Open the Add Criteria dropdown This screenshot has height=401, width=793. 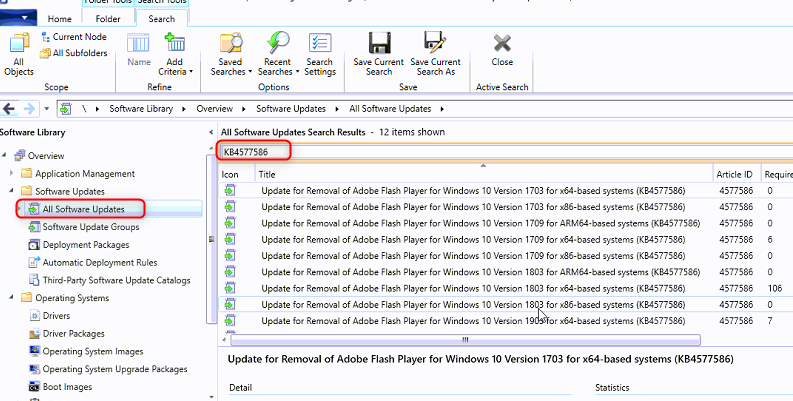175,54
